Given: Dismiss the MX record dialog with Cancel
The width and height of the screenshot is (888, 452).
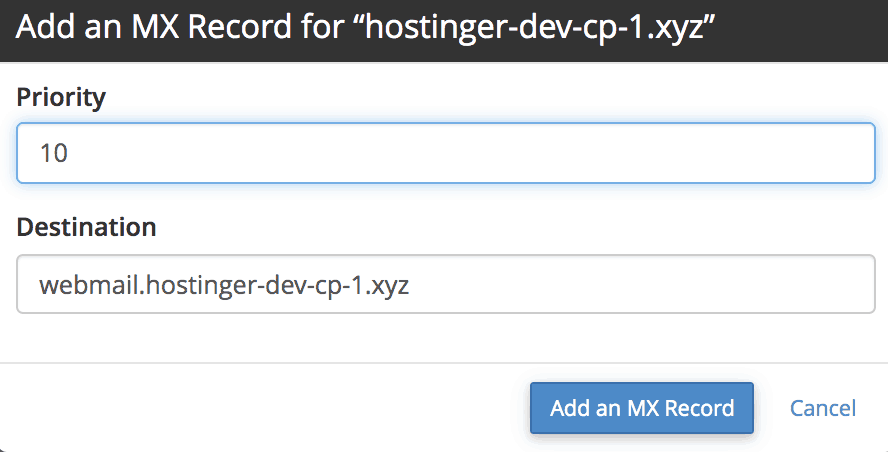Looking at the screenshot, I should (822, 408).
